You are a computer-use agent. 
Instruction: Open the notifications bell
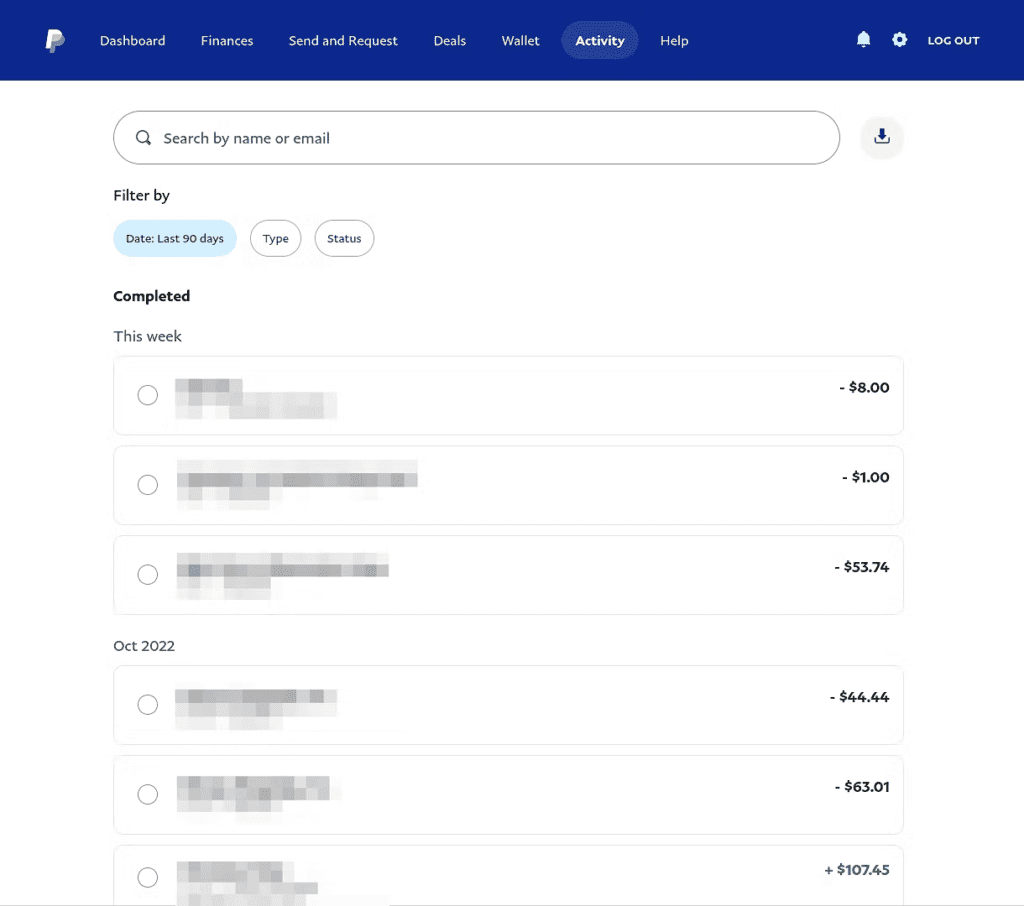[x=864, y=40]
